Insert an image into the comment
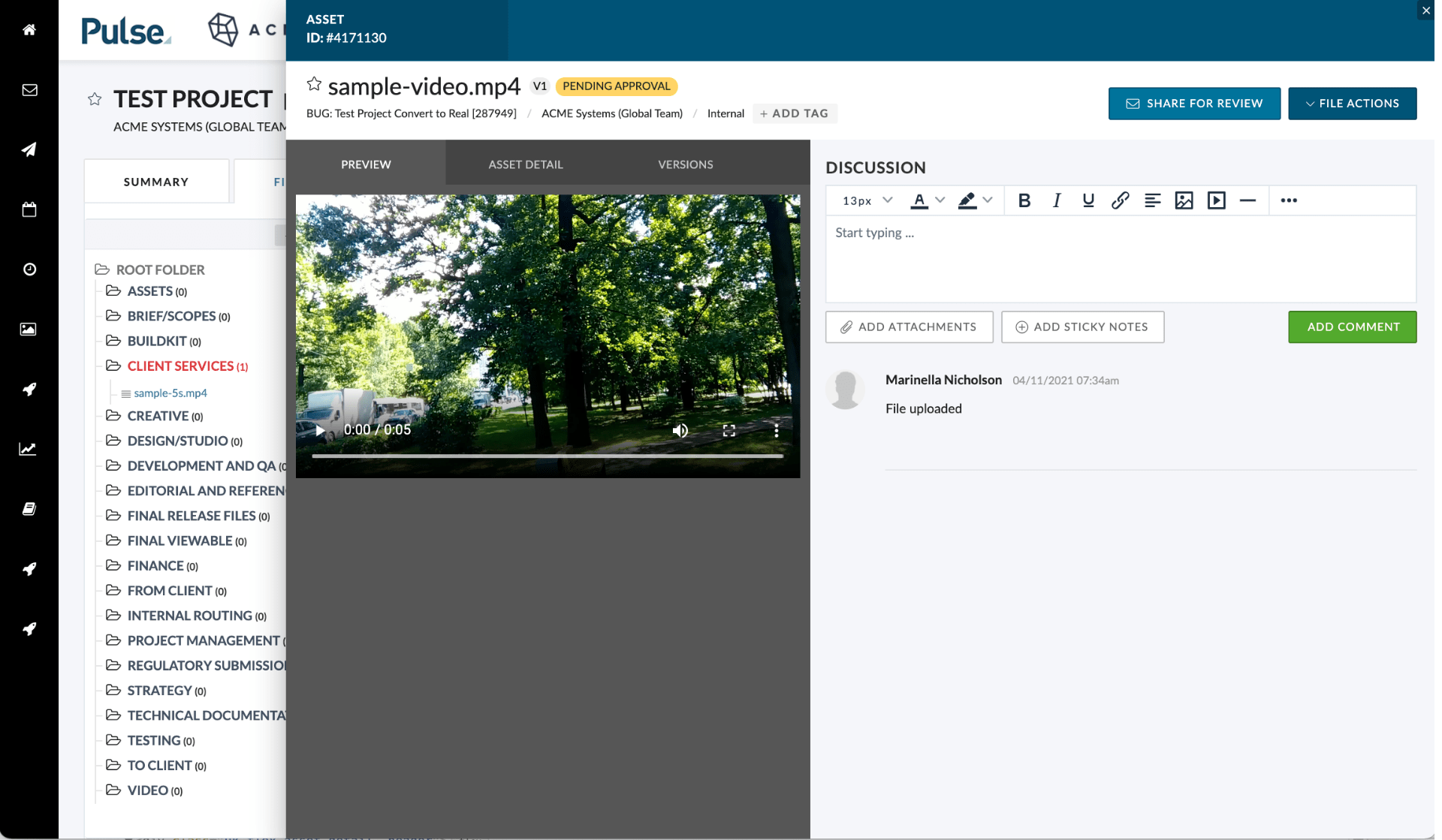1442x840 pixels. click(1184, 200)
